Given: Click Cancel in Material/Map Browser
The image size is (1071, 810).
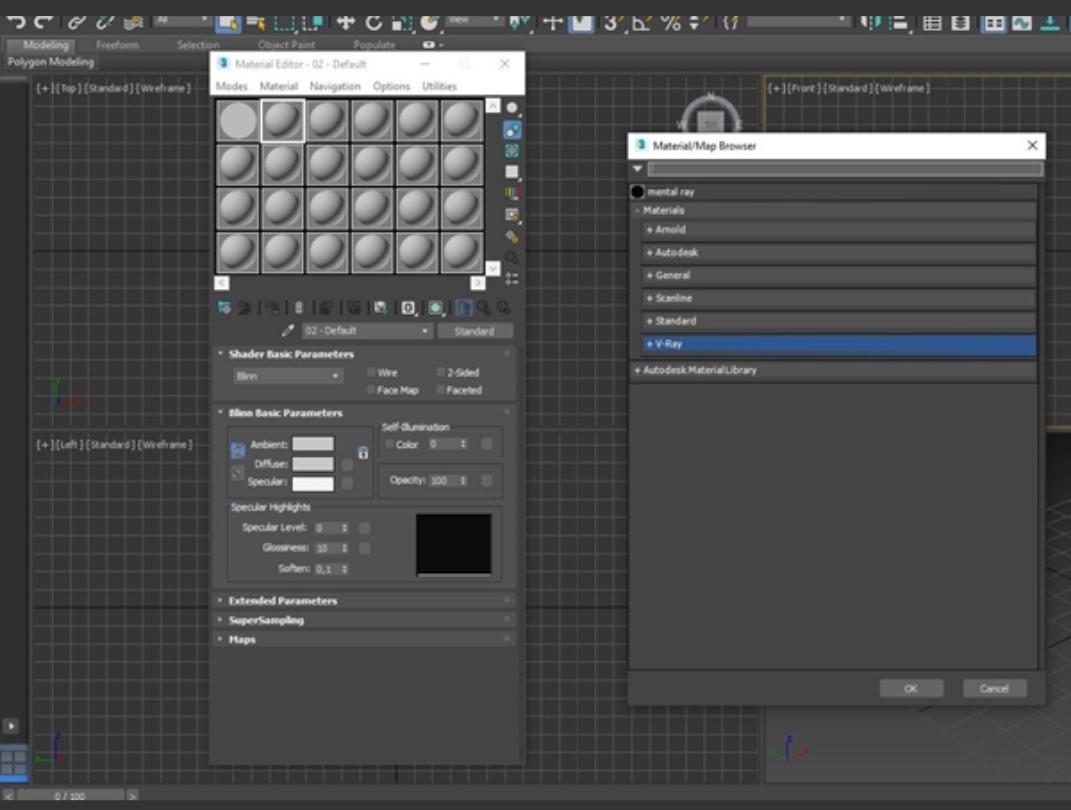Looking at the screenshot, I should click(x=994, y=688).
